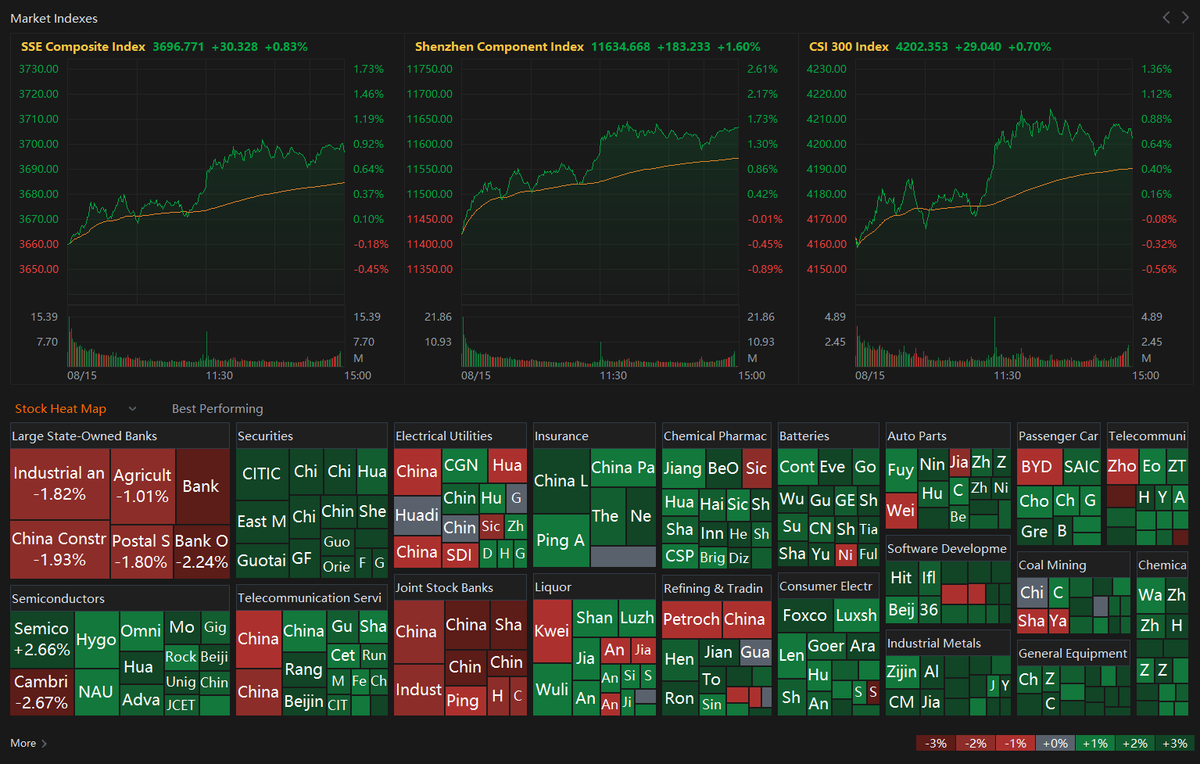Open the Semiconductors sector header
The height and width of the screenshot is (764, 1200).
(x=120, y=598)
